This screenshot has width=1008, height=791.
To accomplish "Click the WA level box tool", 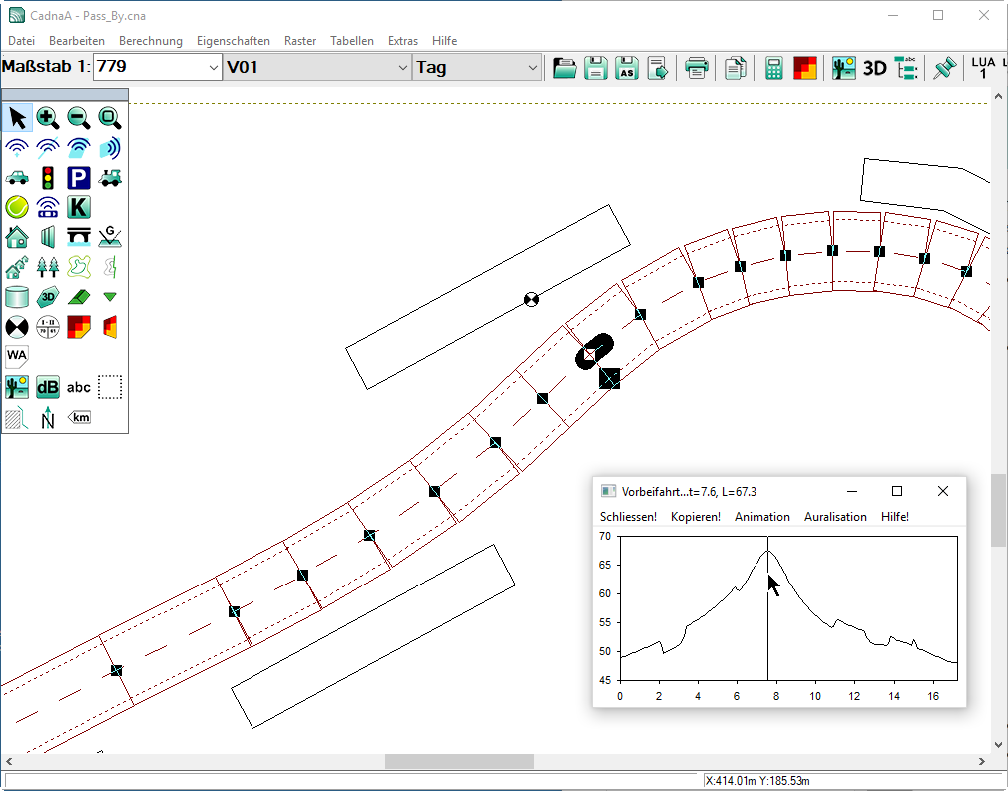I will [x=17, y=356].
